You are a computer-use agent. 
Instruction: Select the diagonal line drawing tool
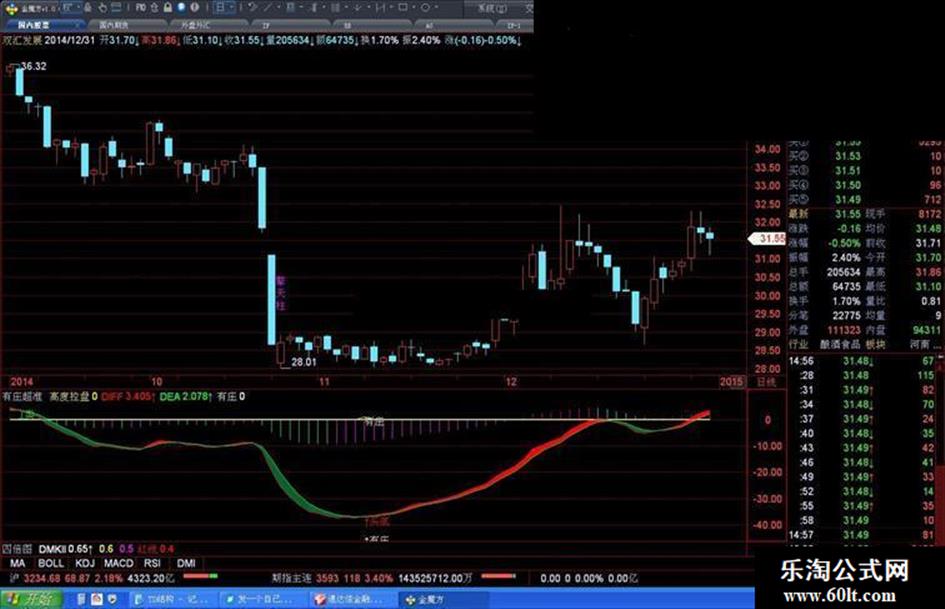tap(268, 7)
